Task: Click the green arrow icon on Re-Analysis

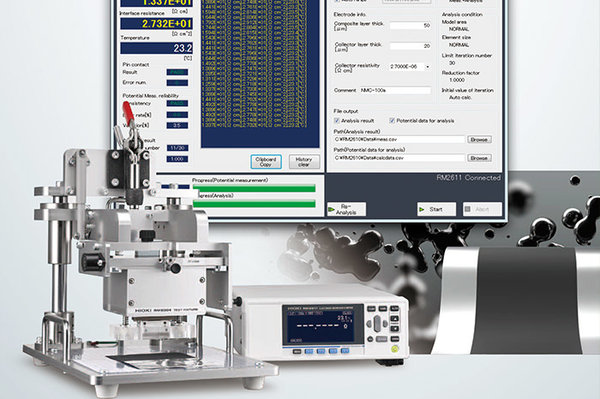Action: (x=331, y=210)
